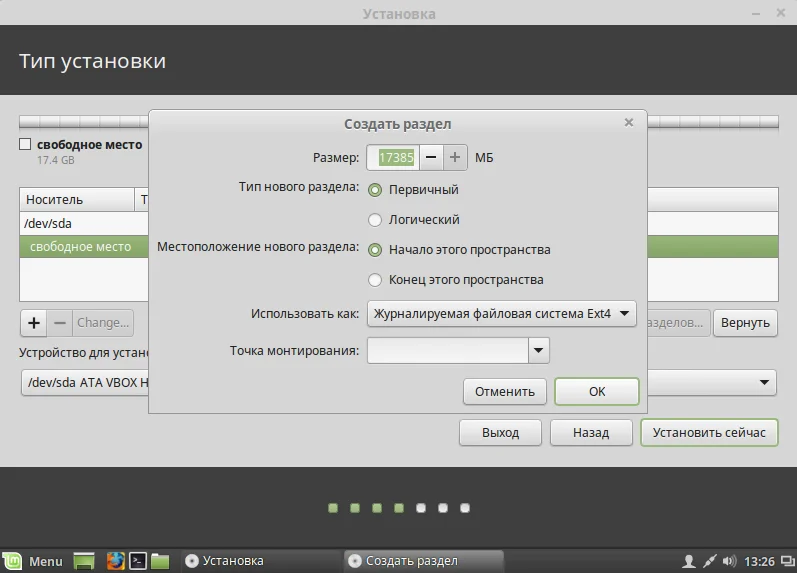Launch Firefox from the panel
This screenshot has height=573, width=797.
pyautogui.click(x=115, y=561)
